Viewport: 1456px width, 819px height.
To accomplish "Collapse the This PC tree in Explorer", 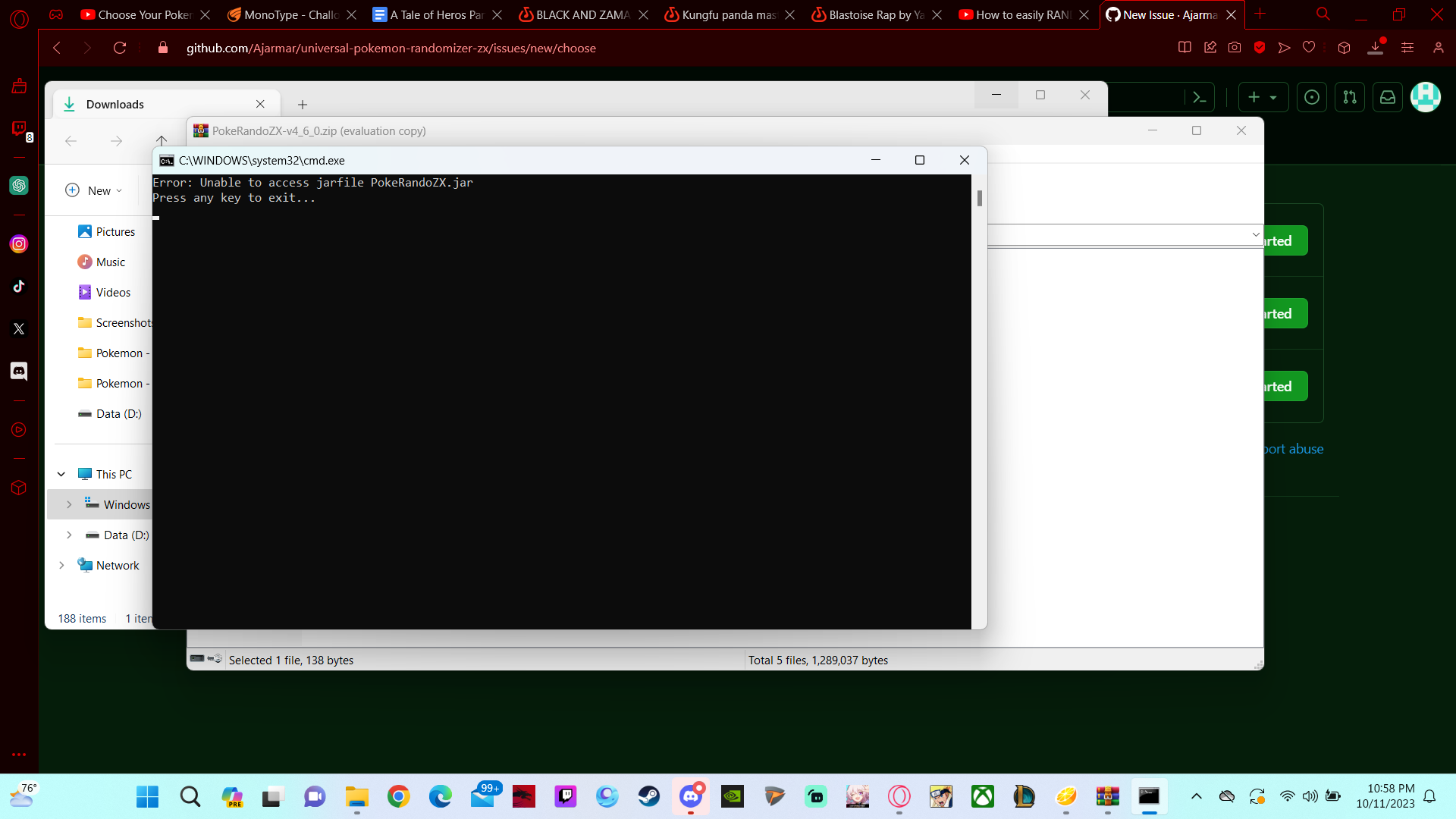I will (x=61, y=473).
